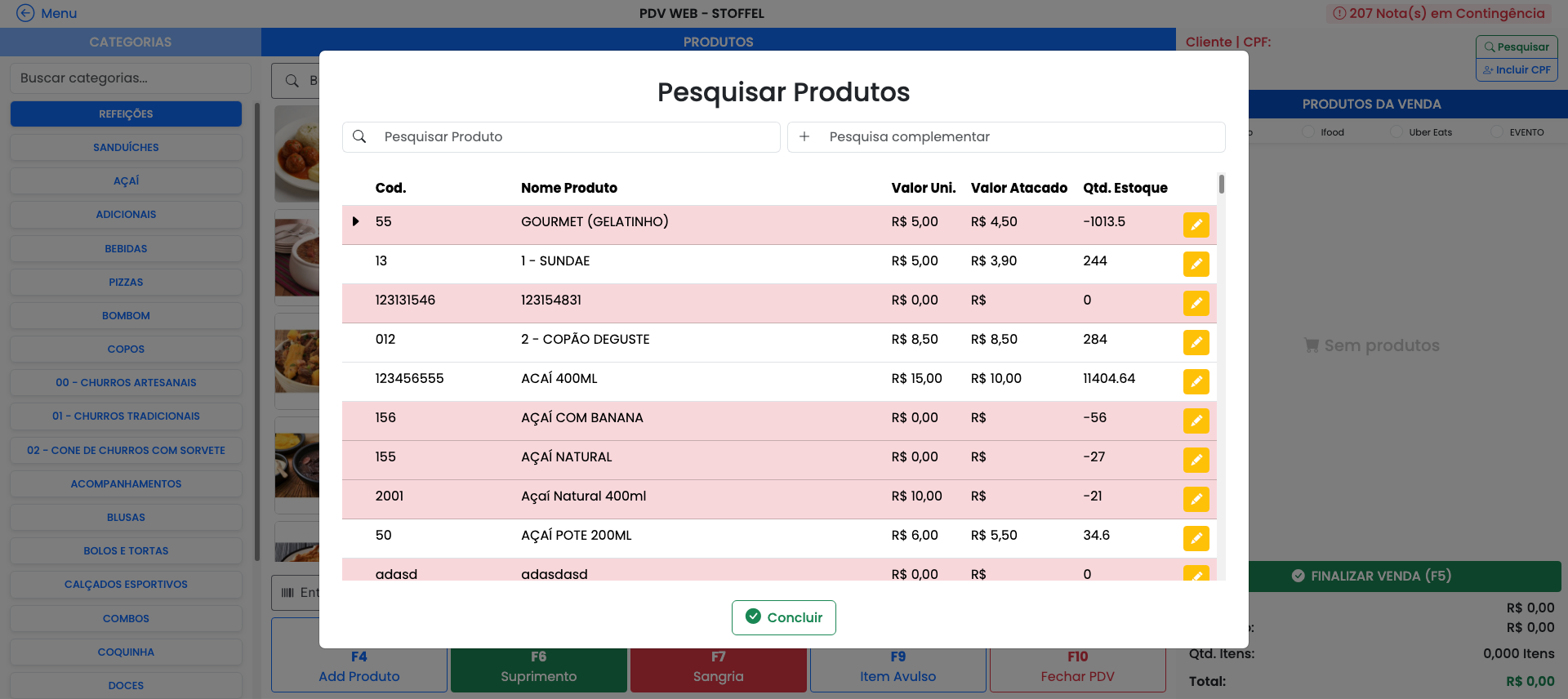
Task: Click the F6 Suprimento button
Action: (539, 666)
